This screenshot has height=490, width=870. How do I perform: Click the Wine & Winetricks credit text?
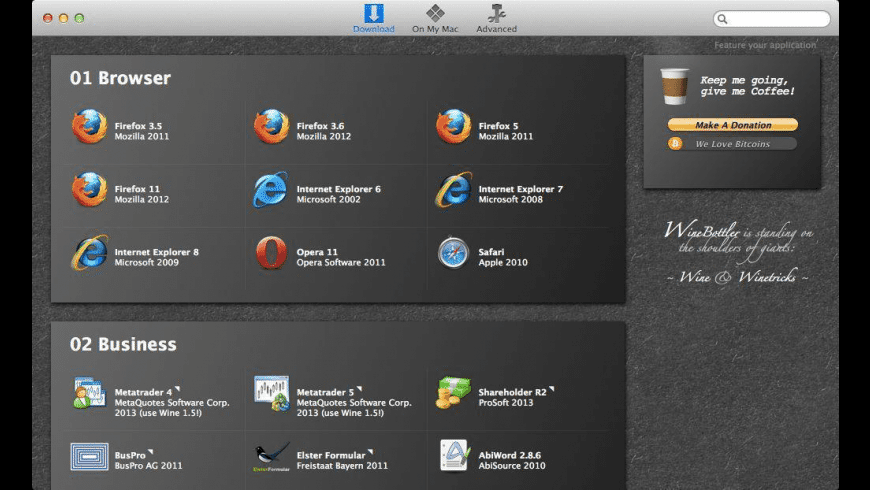coord(738,276)
